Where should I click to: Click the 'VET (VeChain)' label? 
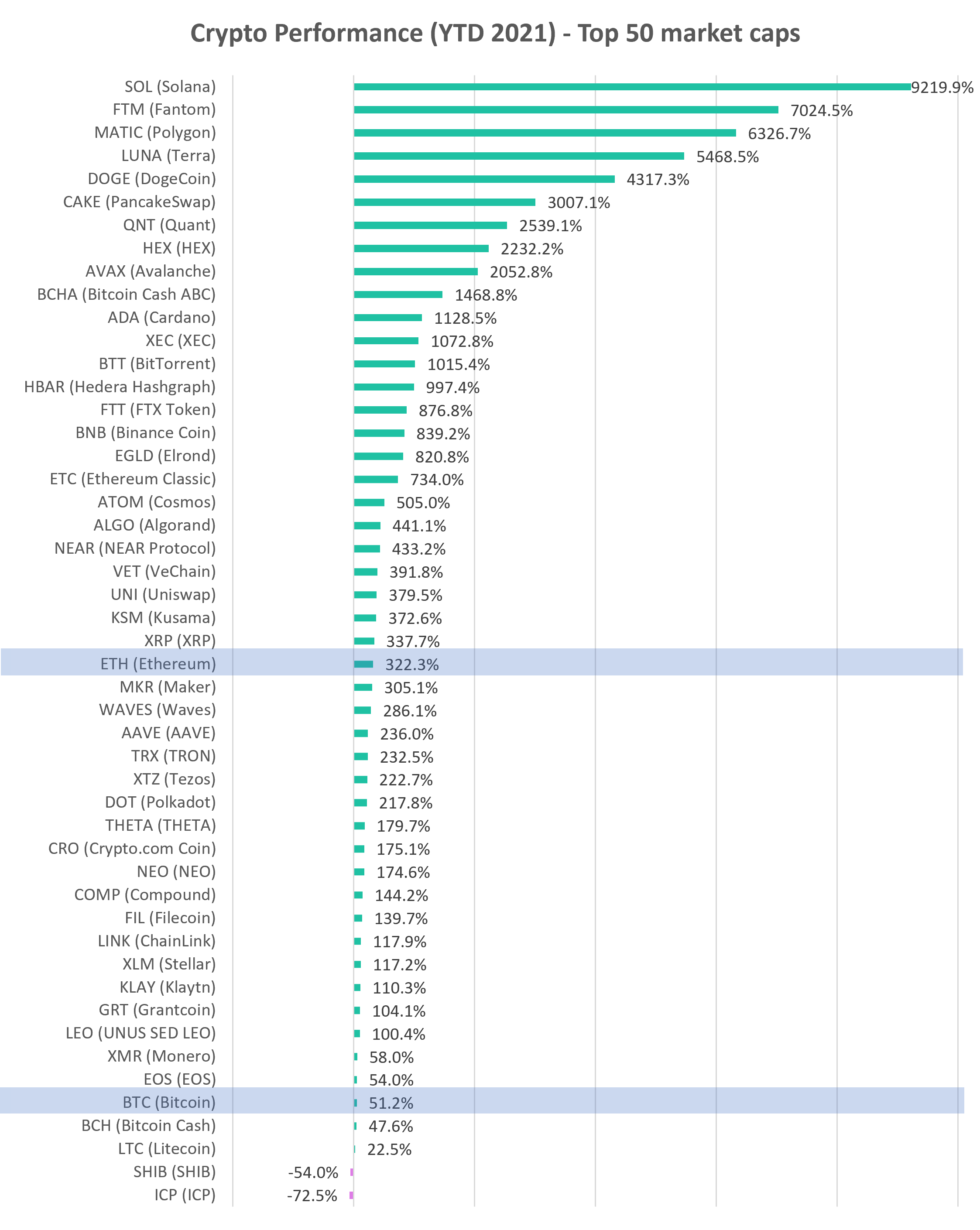coord(164,572)
